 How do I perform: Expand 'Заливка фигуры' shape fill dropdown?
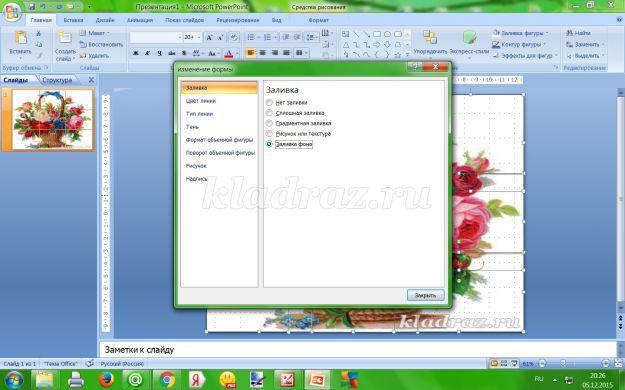click(521, 33)
